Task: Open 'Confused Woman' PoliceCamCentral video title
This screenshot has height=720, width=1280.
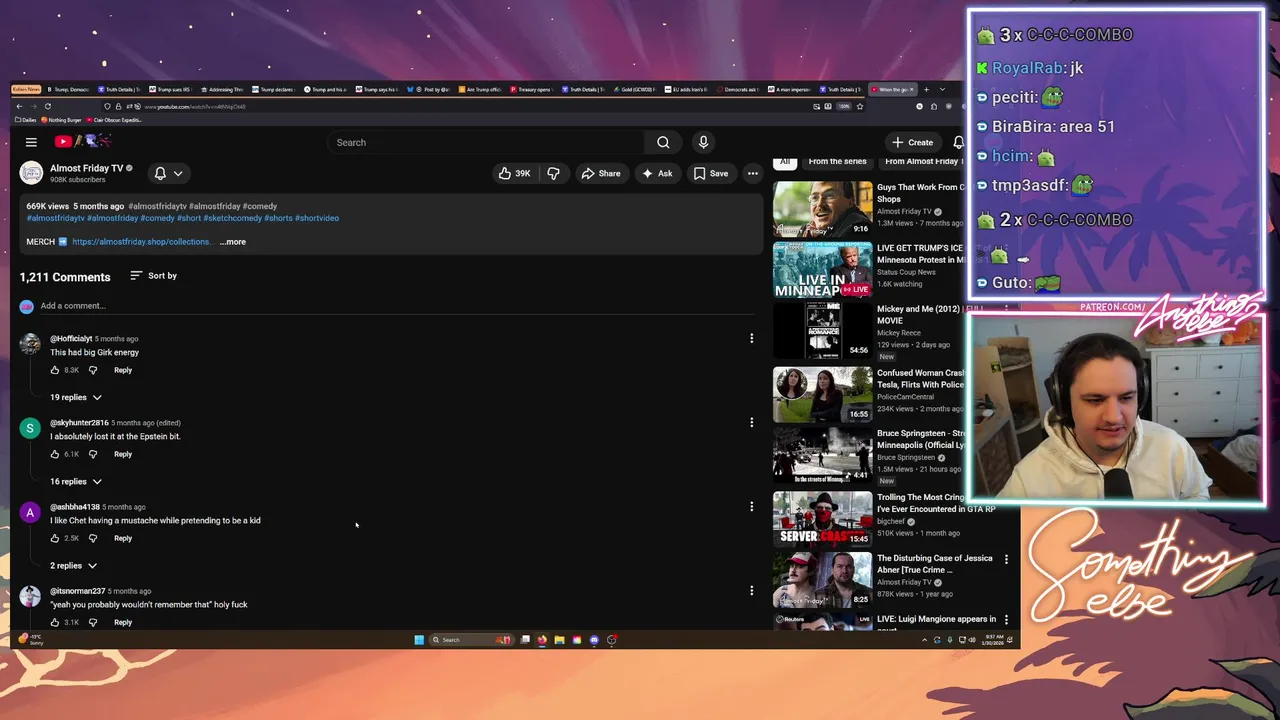Action: pyautogui.click(x=921, y=378)
